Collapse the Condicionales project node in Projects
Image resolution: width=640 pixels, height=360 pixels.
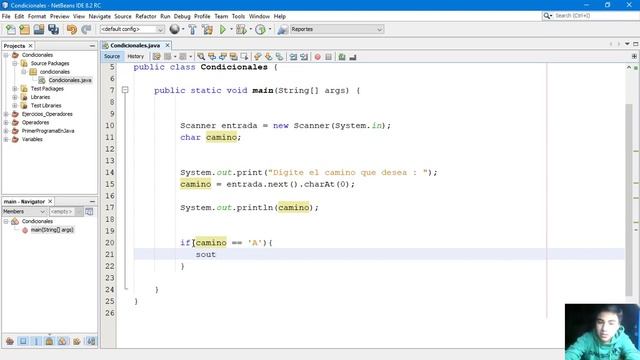6,55
